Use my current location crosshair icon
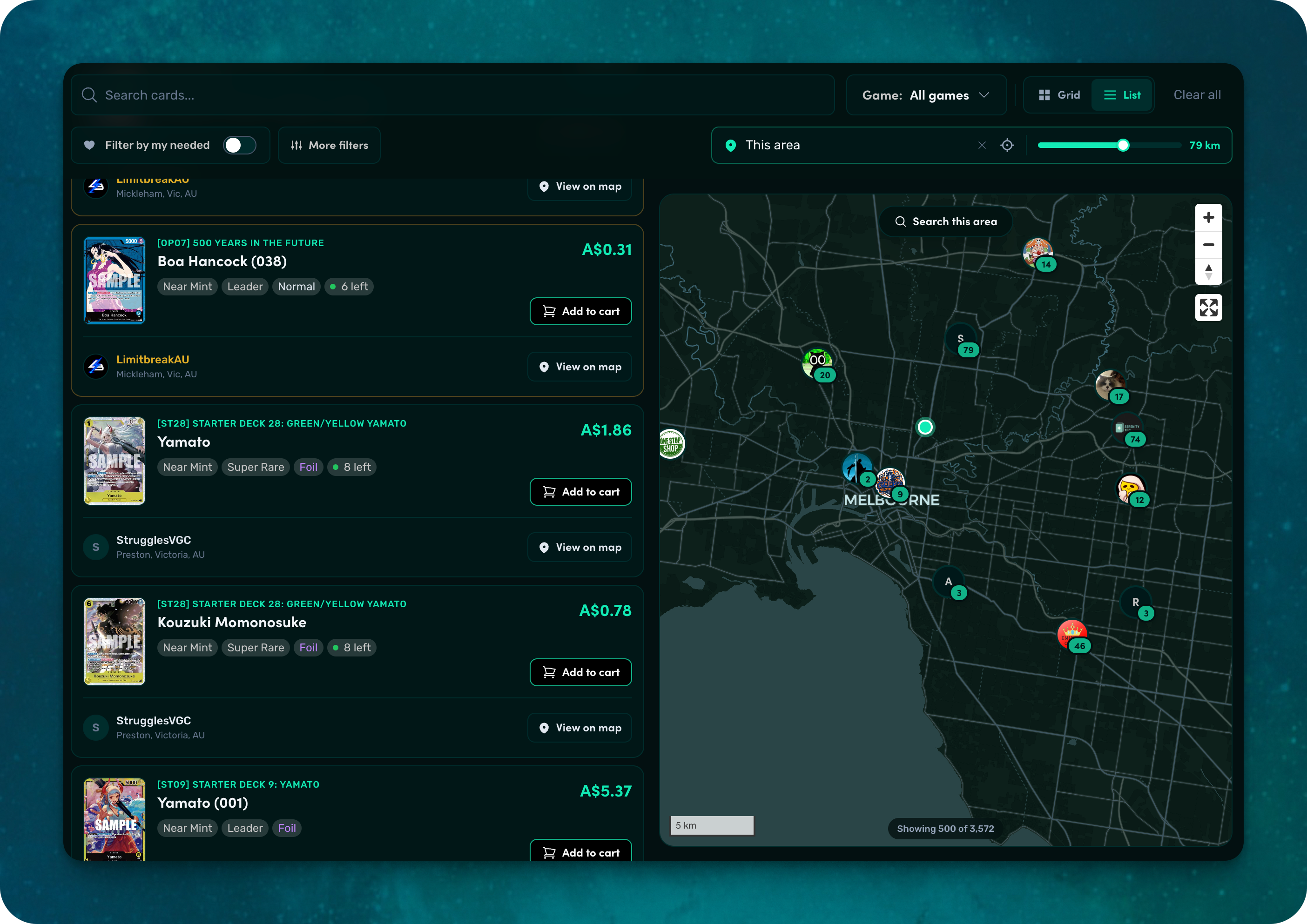This screenshot has width=1307, height=924. coord(1007,145)
